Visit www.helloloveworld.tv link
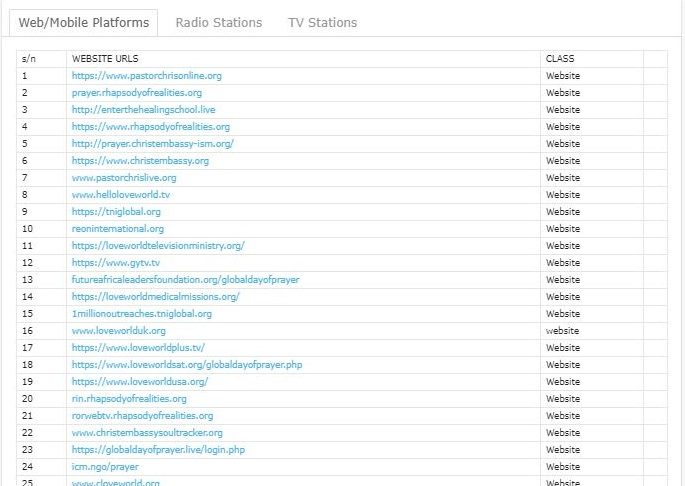Screen dimensions: 685x486 coord(121,195)
